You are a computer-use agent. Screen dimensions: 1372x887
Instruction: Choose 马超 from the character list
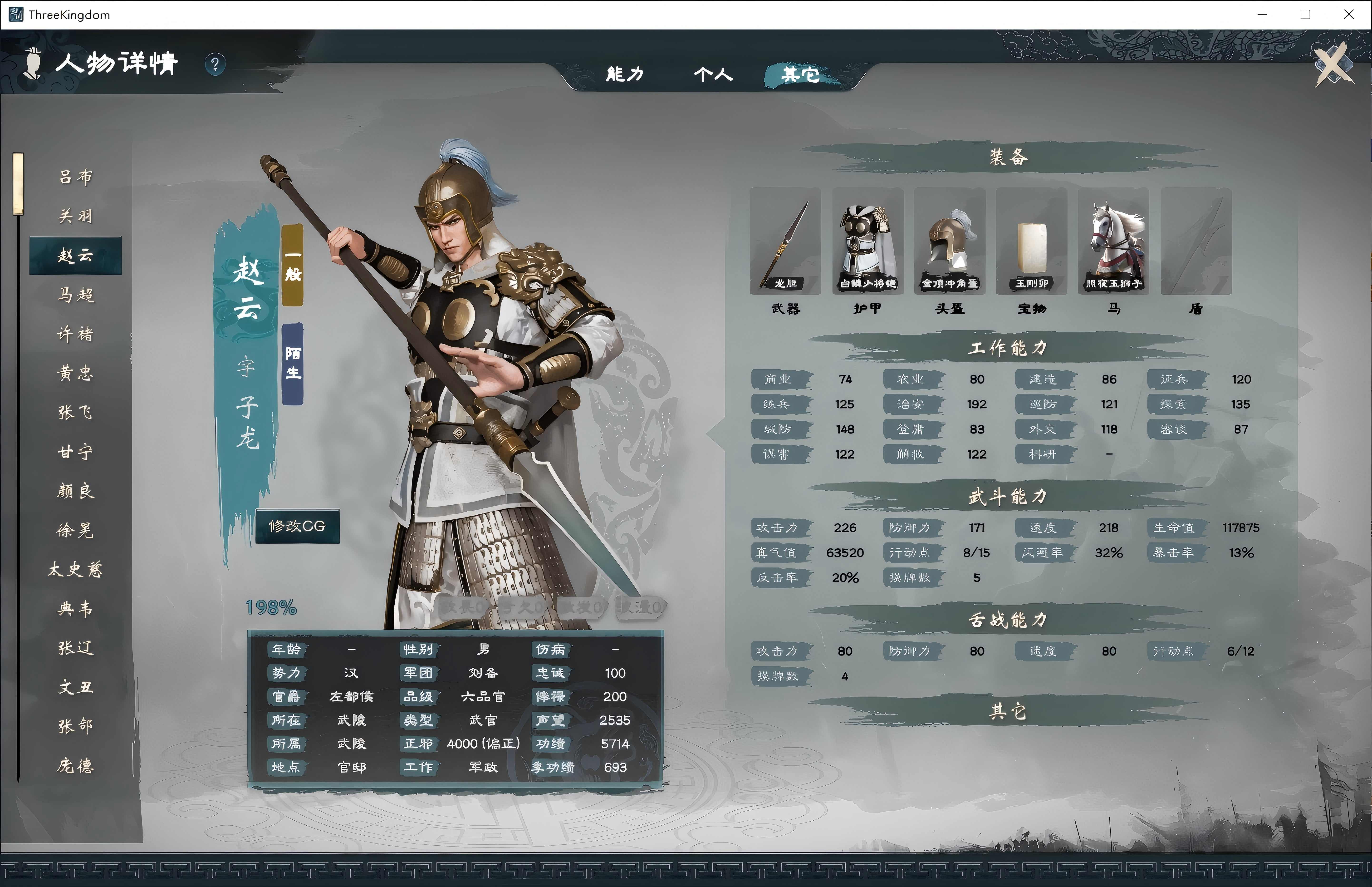pos(75,295)
